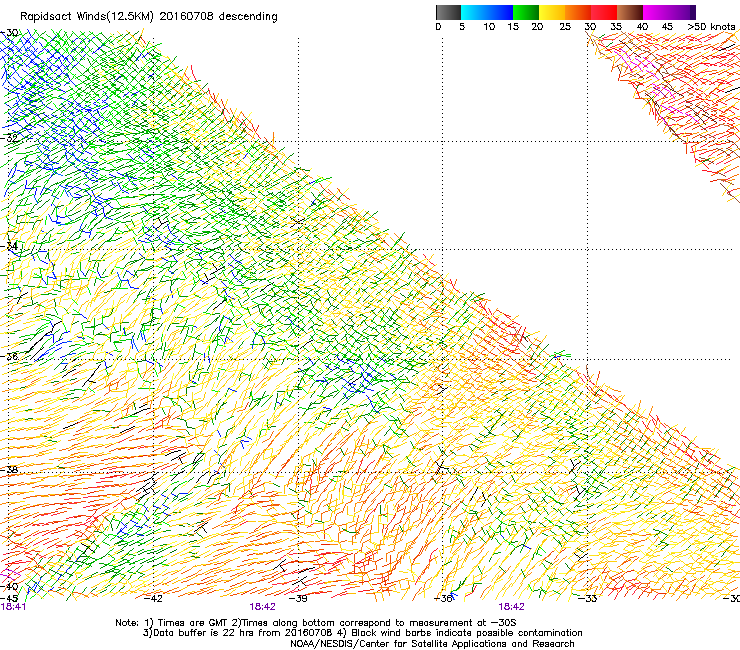Click the -39 longitude axis label
The width and height of the screenshot is (740, 650).
coord(298,598)
